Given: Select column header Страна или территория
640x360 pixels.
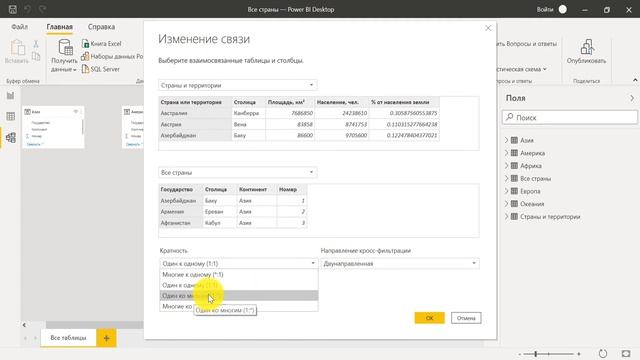Looking at the screenshot, I should (195, 102).
